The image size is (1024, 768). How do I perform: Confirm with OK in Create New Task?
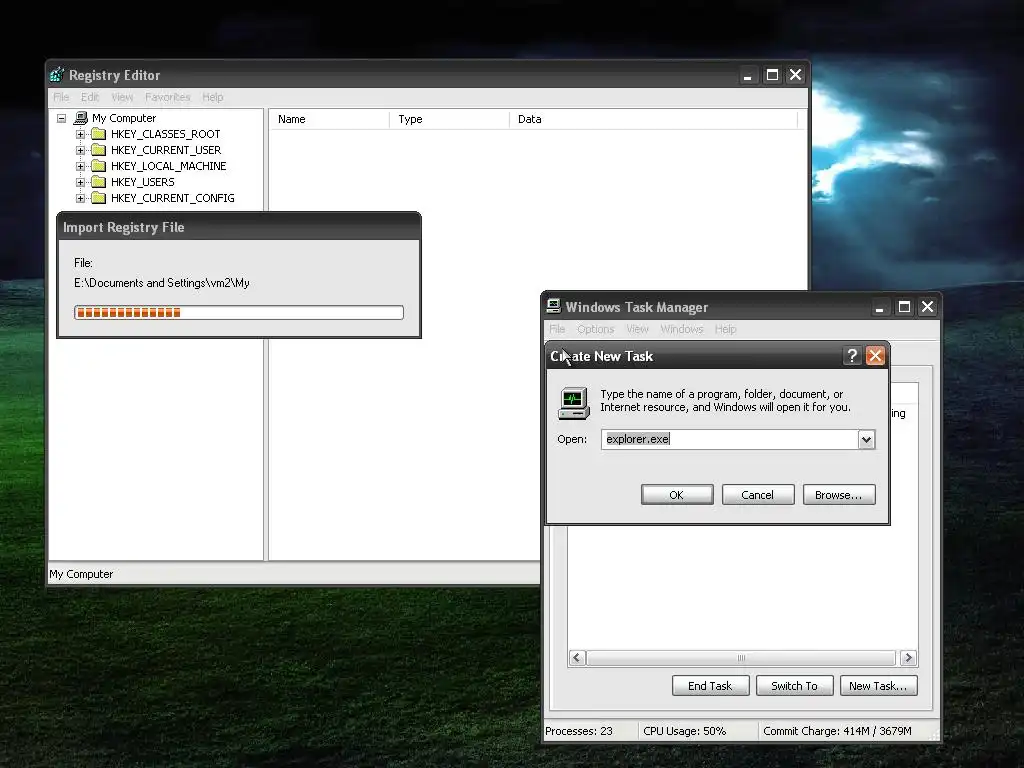click(x=677, y=495)
